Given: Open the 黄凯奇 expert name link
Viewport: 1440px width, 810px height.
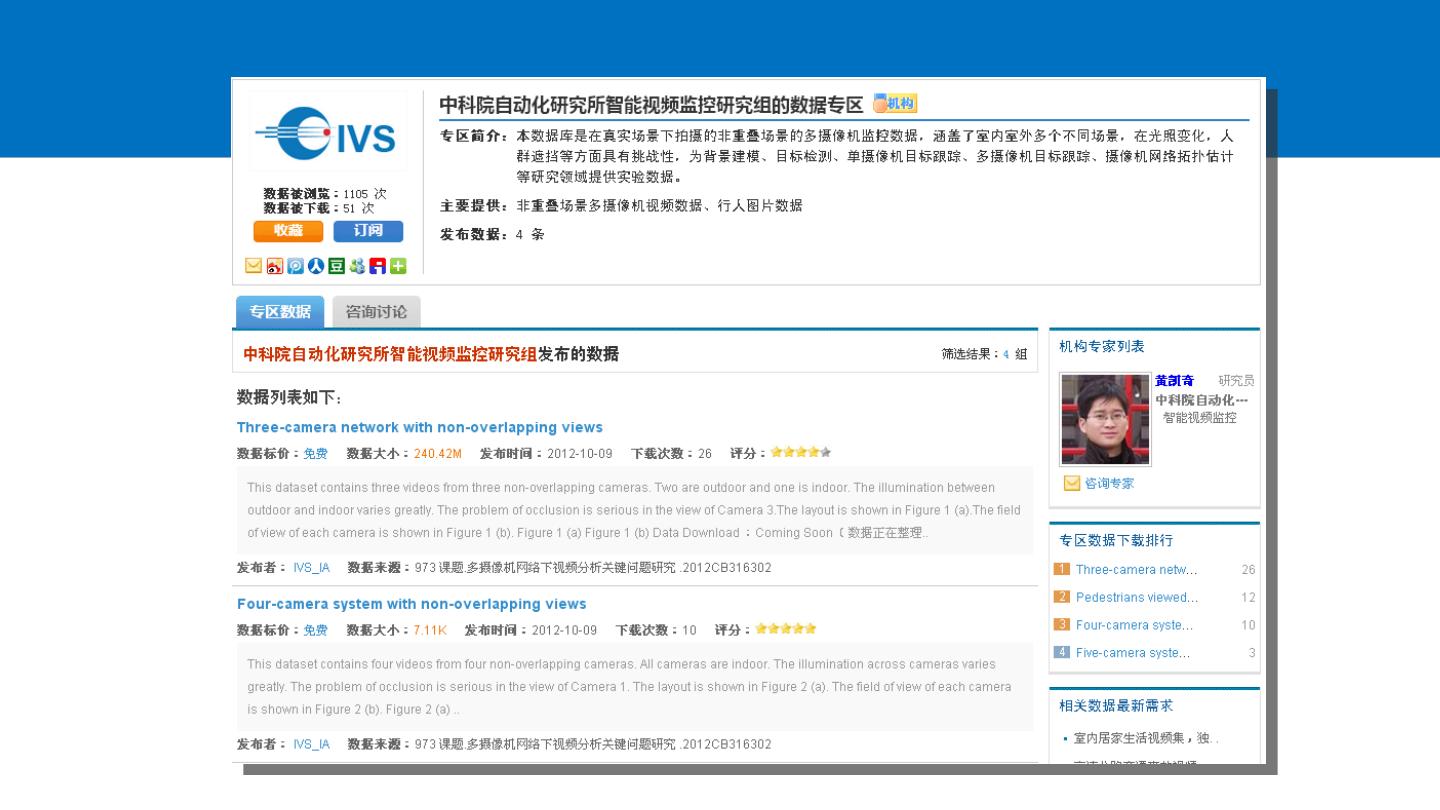Looking at the screenshot, I should tap(1174, 381).
